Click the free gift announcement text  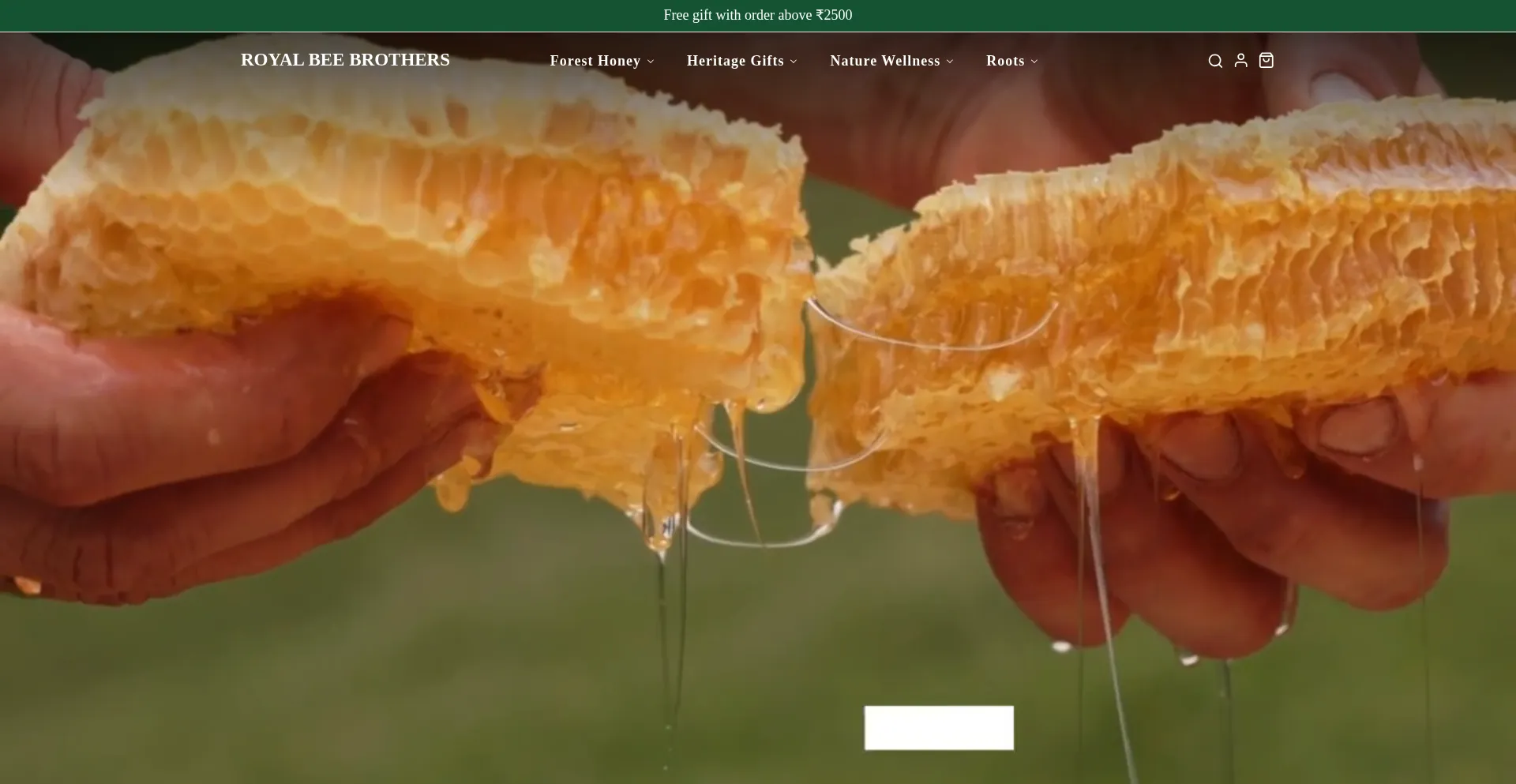coord(757,15)
